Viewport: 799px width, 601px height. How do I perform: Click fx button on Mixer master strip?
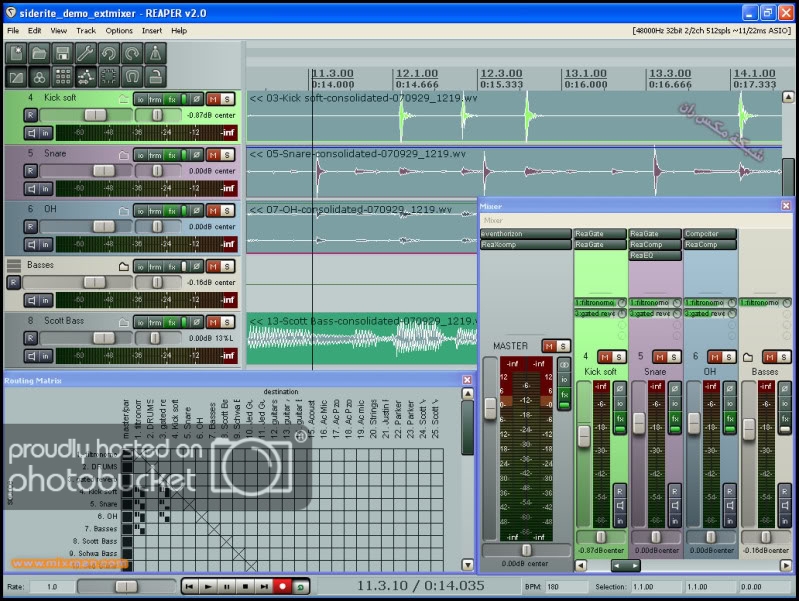[x=564, y=395]
